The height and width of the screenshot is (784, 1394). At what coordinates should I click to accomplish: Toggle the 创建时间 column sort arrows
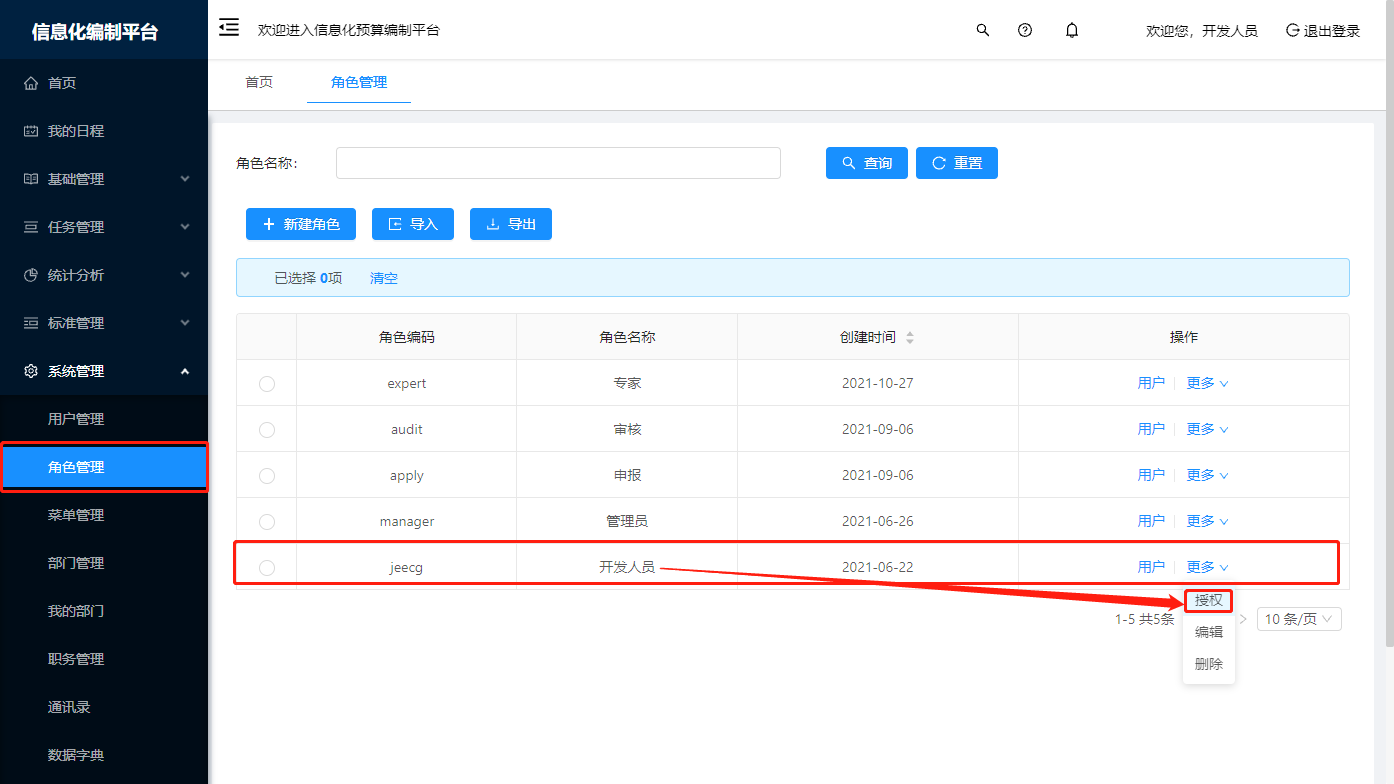point(910,336)
